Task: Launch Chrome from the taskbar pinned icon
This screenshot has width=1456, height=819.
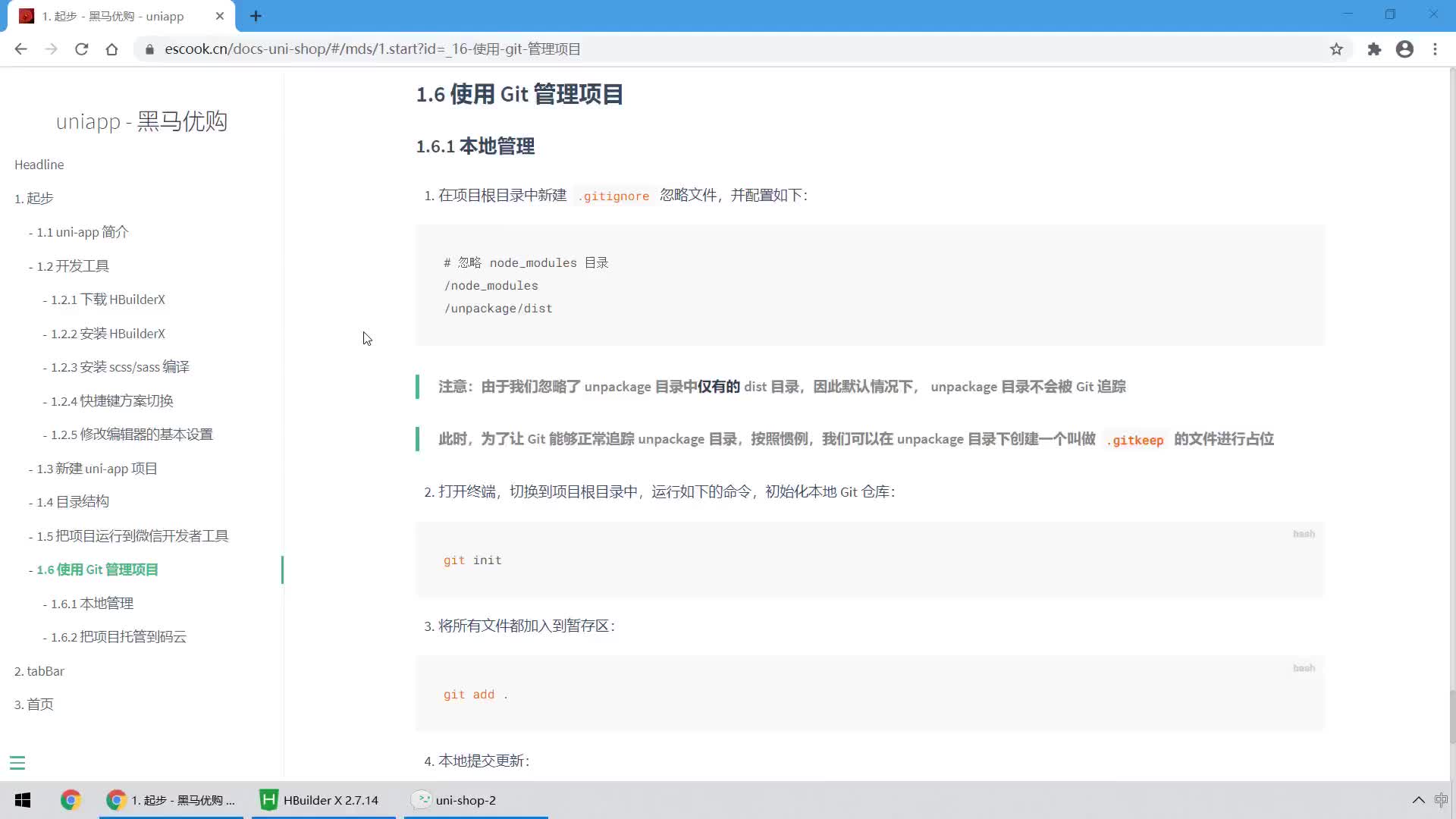Action: pyautogui.click(x=71, y=800)
